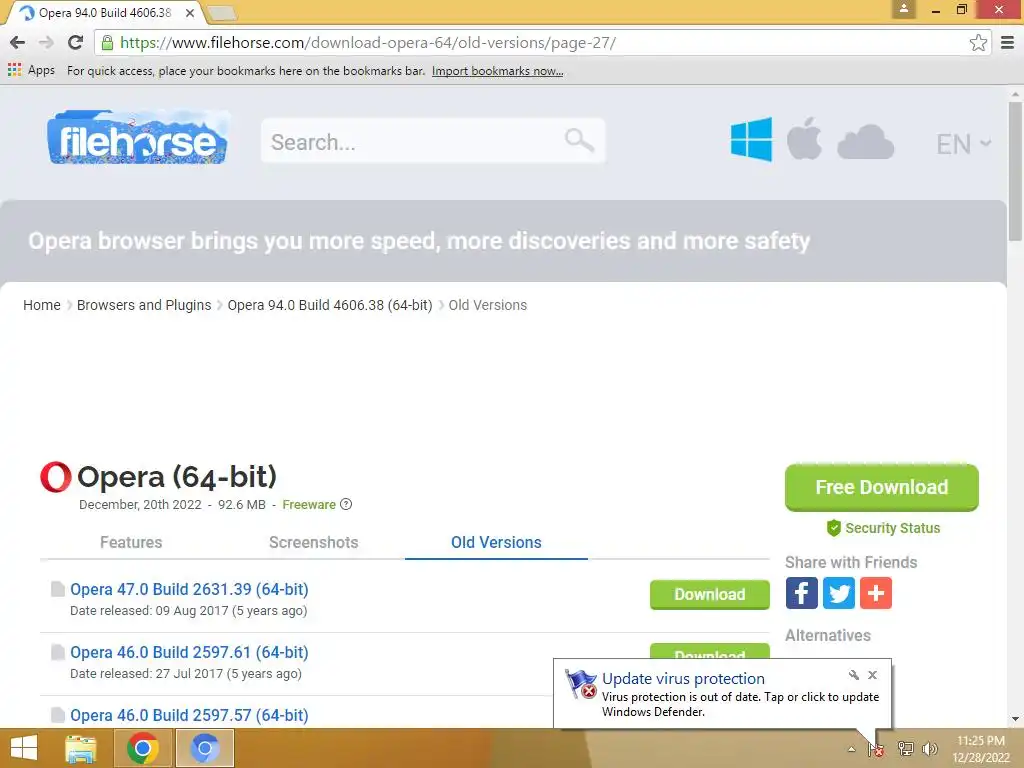Screen dimensions: 1024x768
Task: Click the URL address bar
Action: click(x=542, y=43)
